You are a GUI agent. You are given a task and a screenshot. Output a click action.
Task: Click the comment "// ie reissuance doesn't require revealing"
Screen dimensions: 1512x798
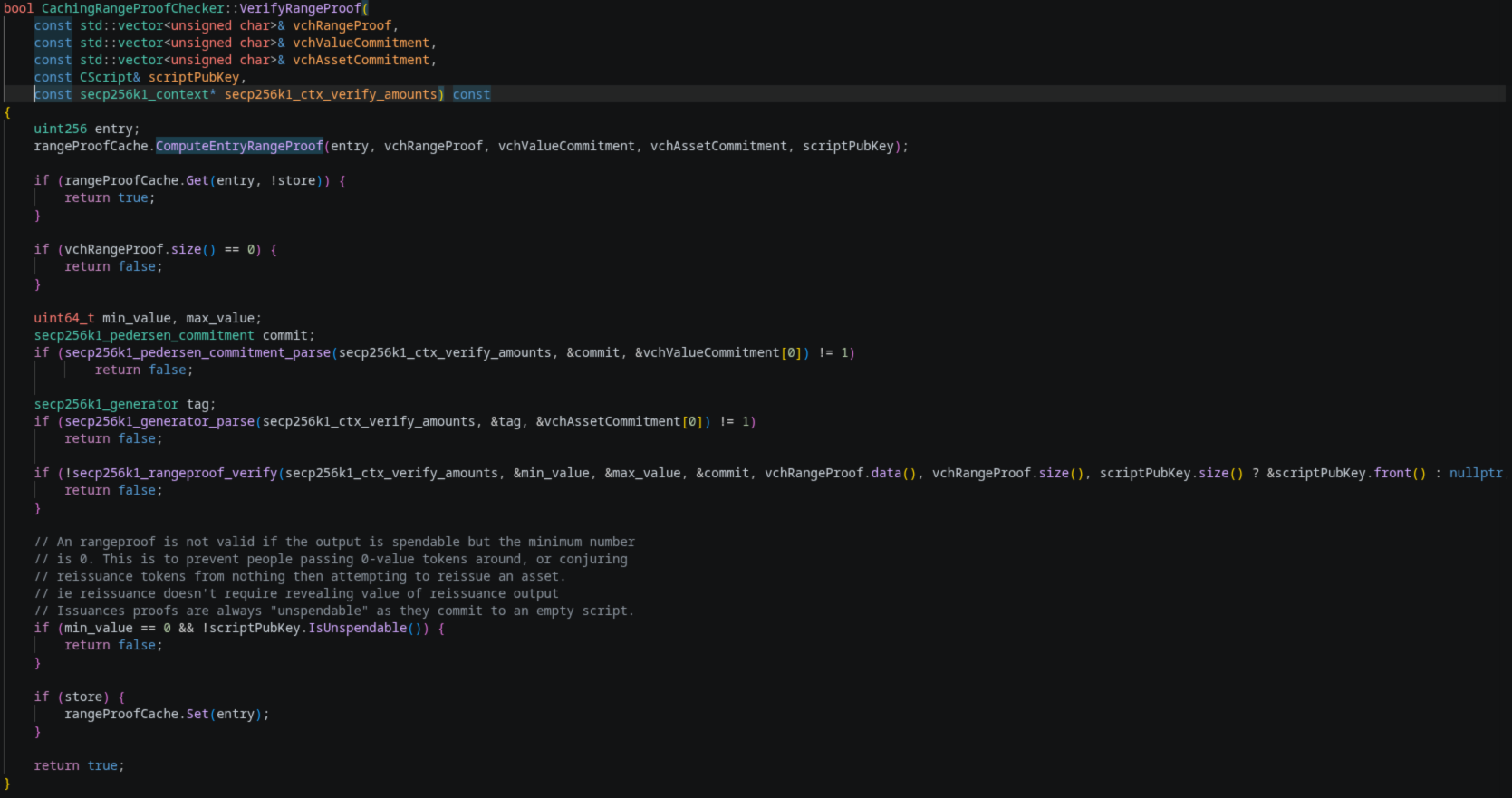pyautogui.click(x=296, y=593)
